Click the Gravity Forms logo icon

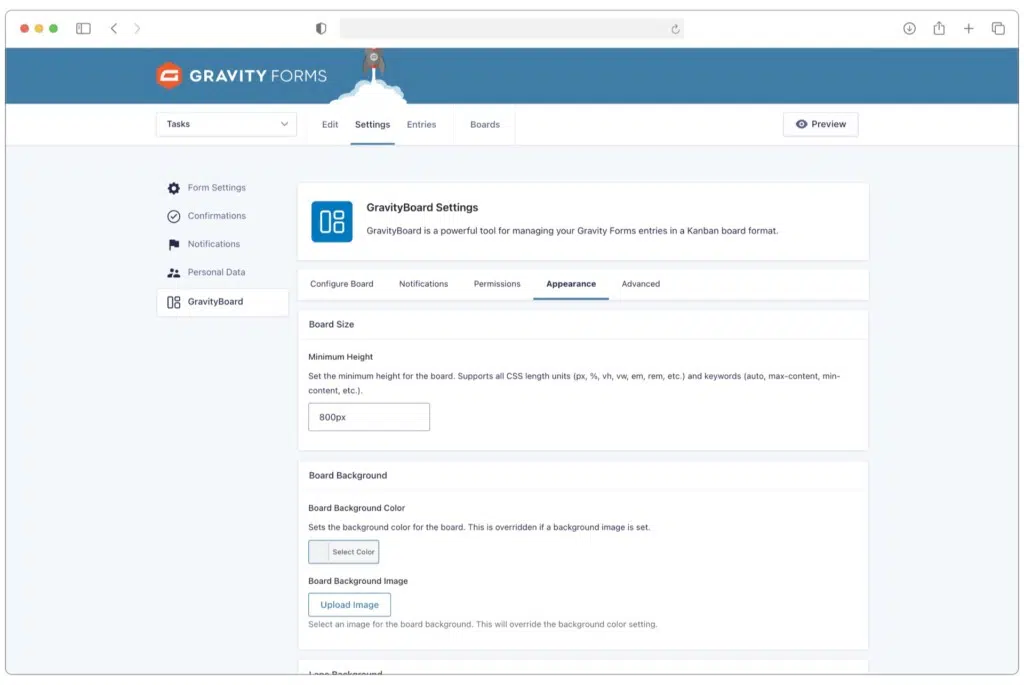tap(169, 76)
